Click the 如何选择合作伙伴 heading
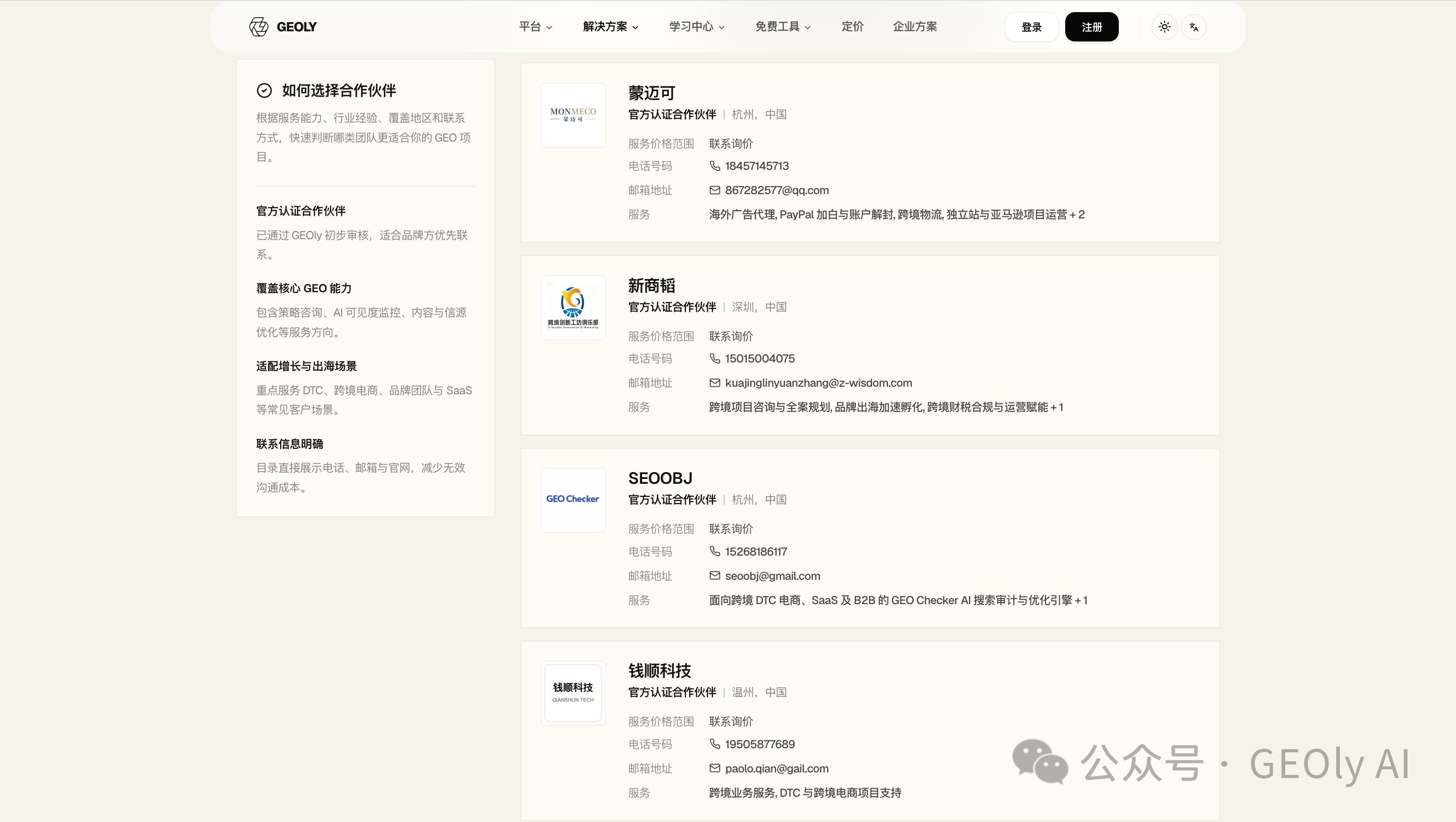Screen dimensions: 1456x822 pos(339,90)
